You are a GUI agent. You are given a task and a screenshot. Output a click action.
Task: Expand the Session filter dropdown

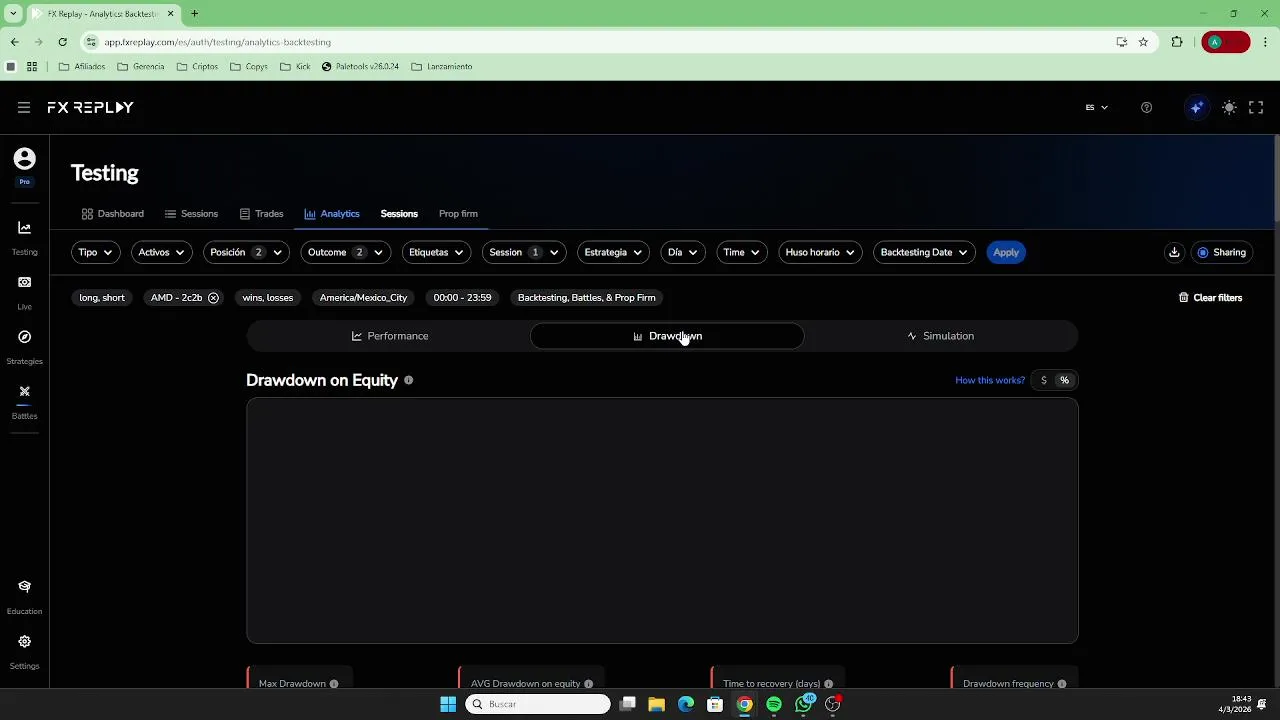(x=524, y=252)
